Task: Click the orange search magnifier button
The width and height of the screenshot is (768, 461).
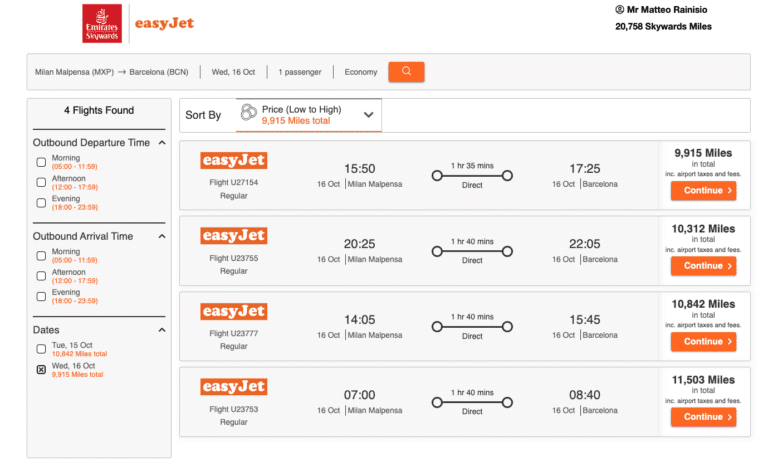Action: coord(406,72)
